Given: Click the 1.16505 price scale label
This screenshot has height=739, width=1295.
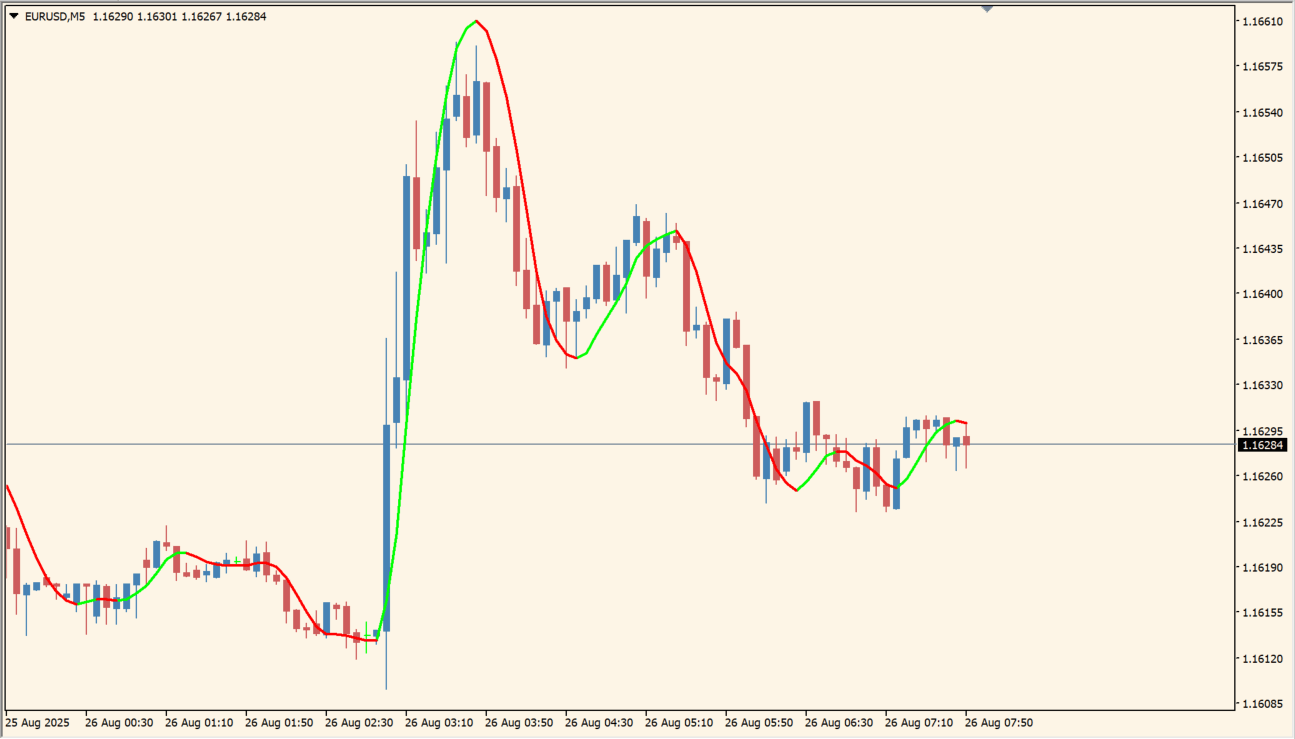Looking at the screenshot, I should click(x=1262, y=158).
